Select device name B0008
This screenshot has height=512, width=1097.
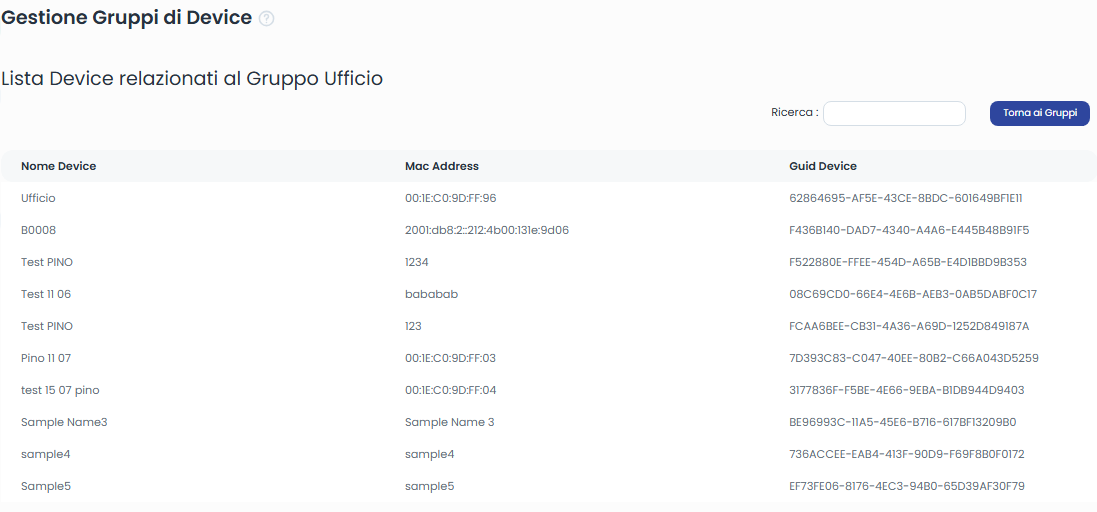(38, 230)
